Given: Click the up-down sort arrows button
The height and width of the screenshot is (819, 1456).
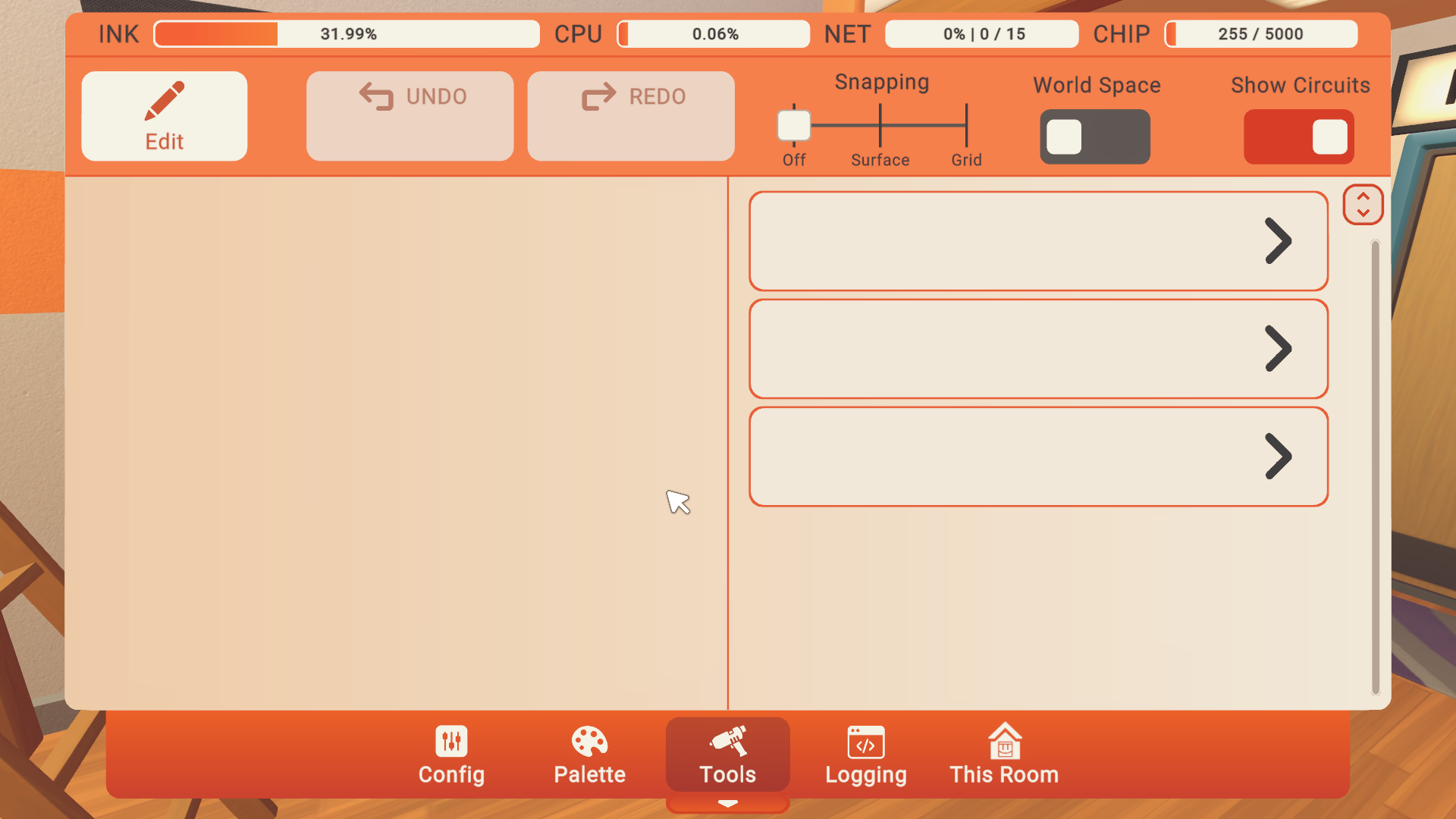Looking at the screenshot, I should pos(1363,205).
